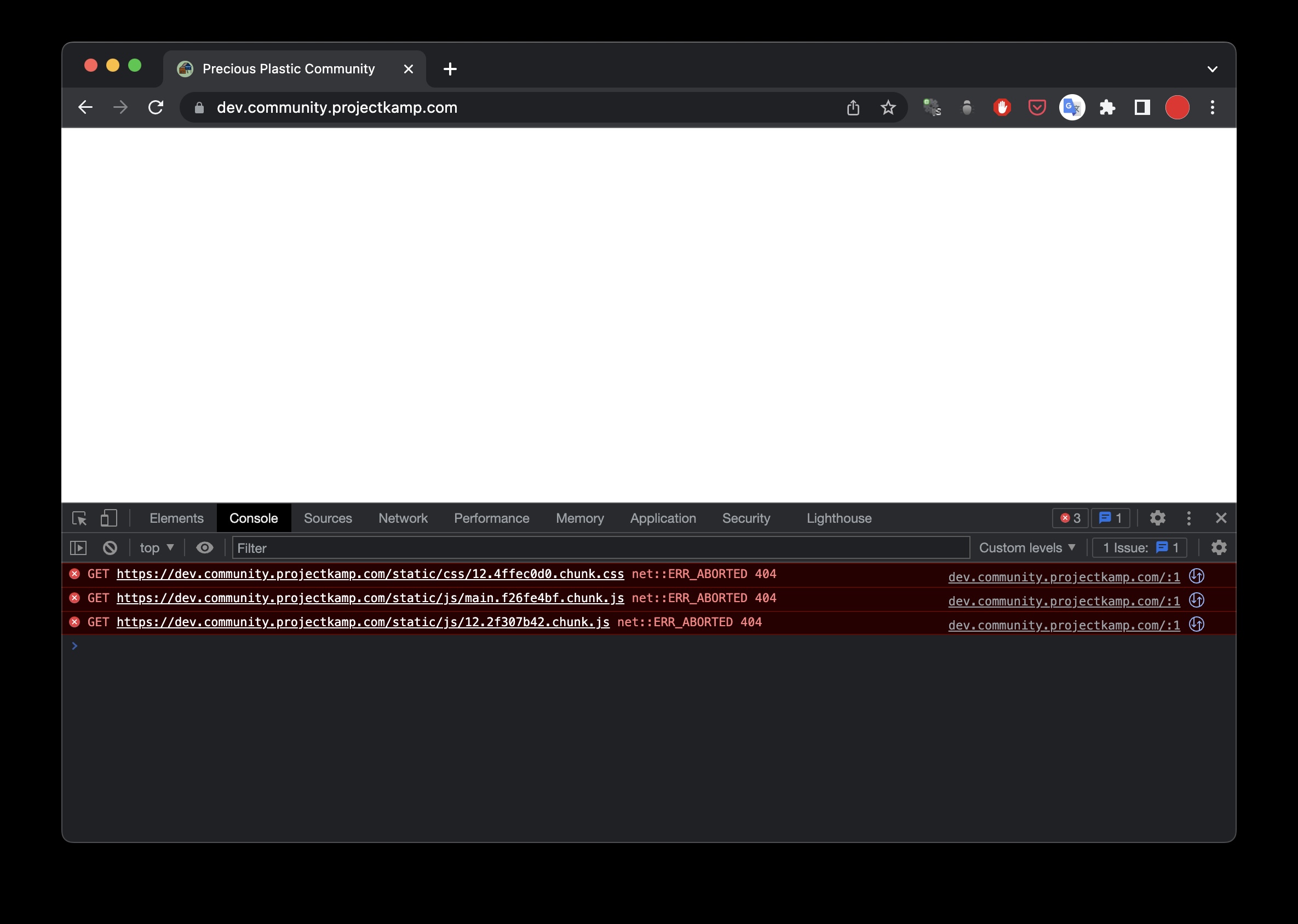This screenshot has height=924, width=1298.
Task: Open the 1 Issue notification
Action: 1139,547
